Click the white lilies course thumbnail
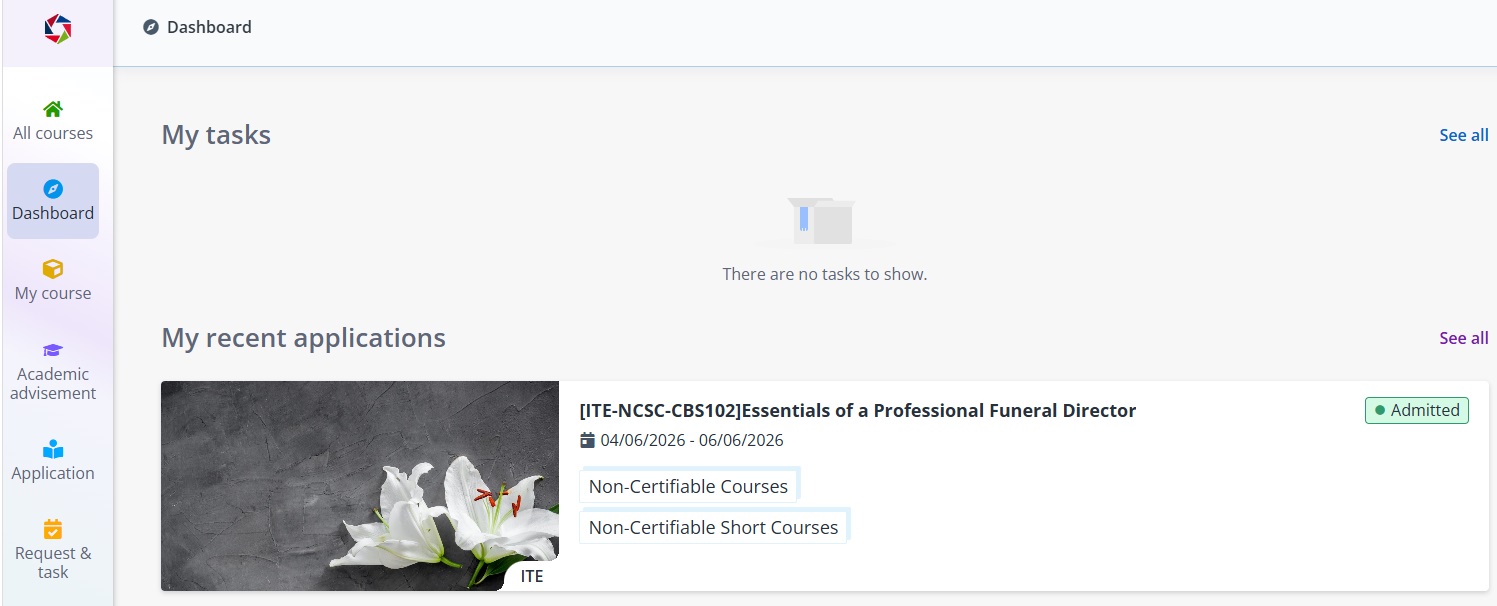 click(x=360, y=485)
